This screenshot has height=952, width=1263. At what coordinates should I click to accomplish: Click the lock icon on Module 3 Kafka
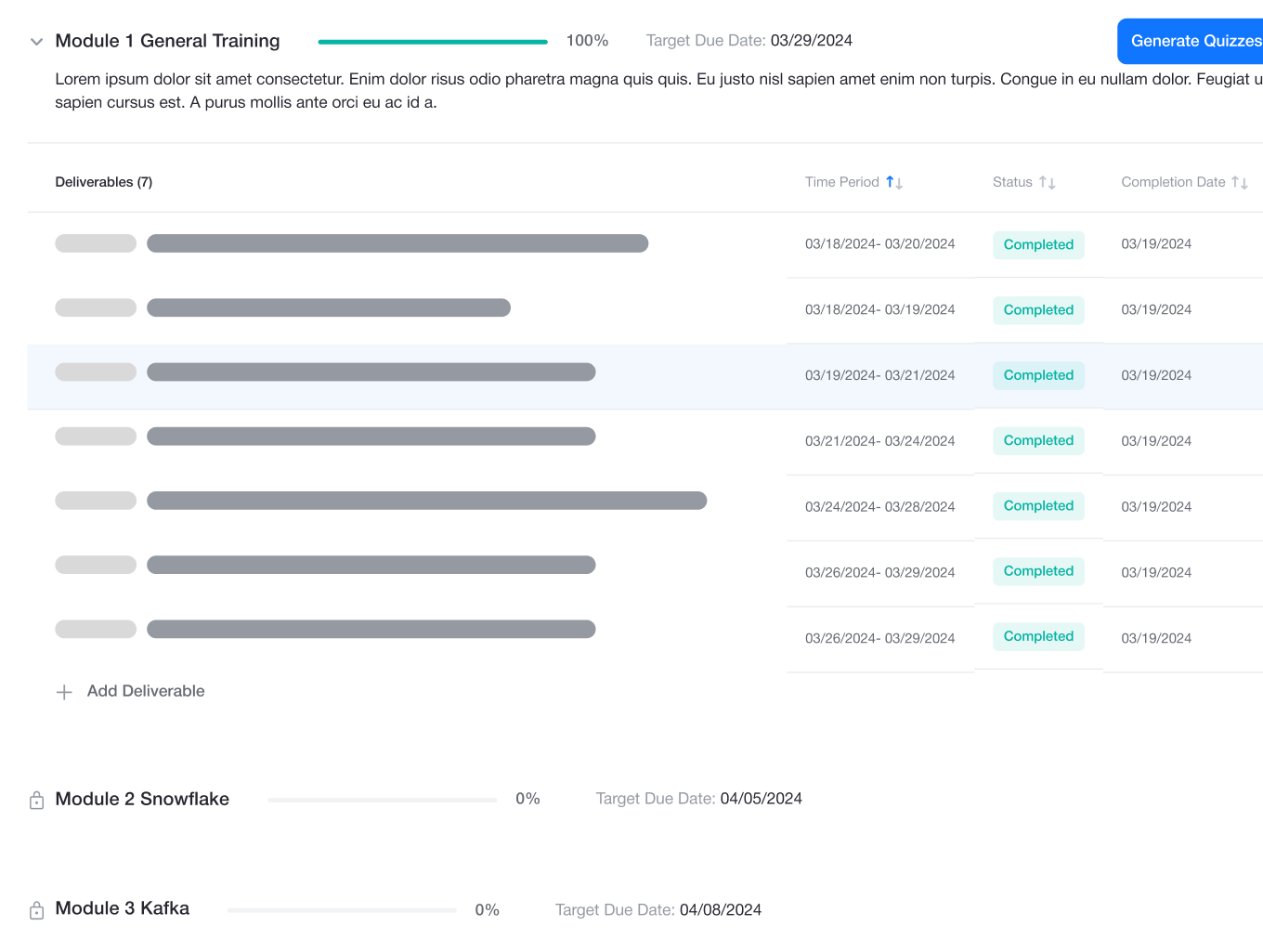[36, 909]
